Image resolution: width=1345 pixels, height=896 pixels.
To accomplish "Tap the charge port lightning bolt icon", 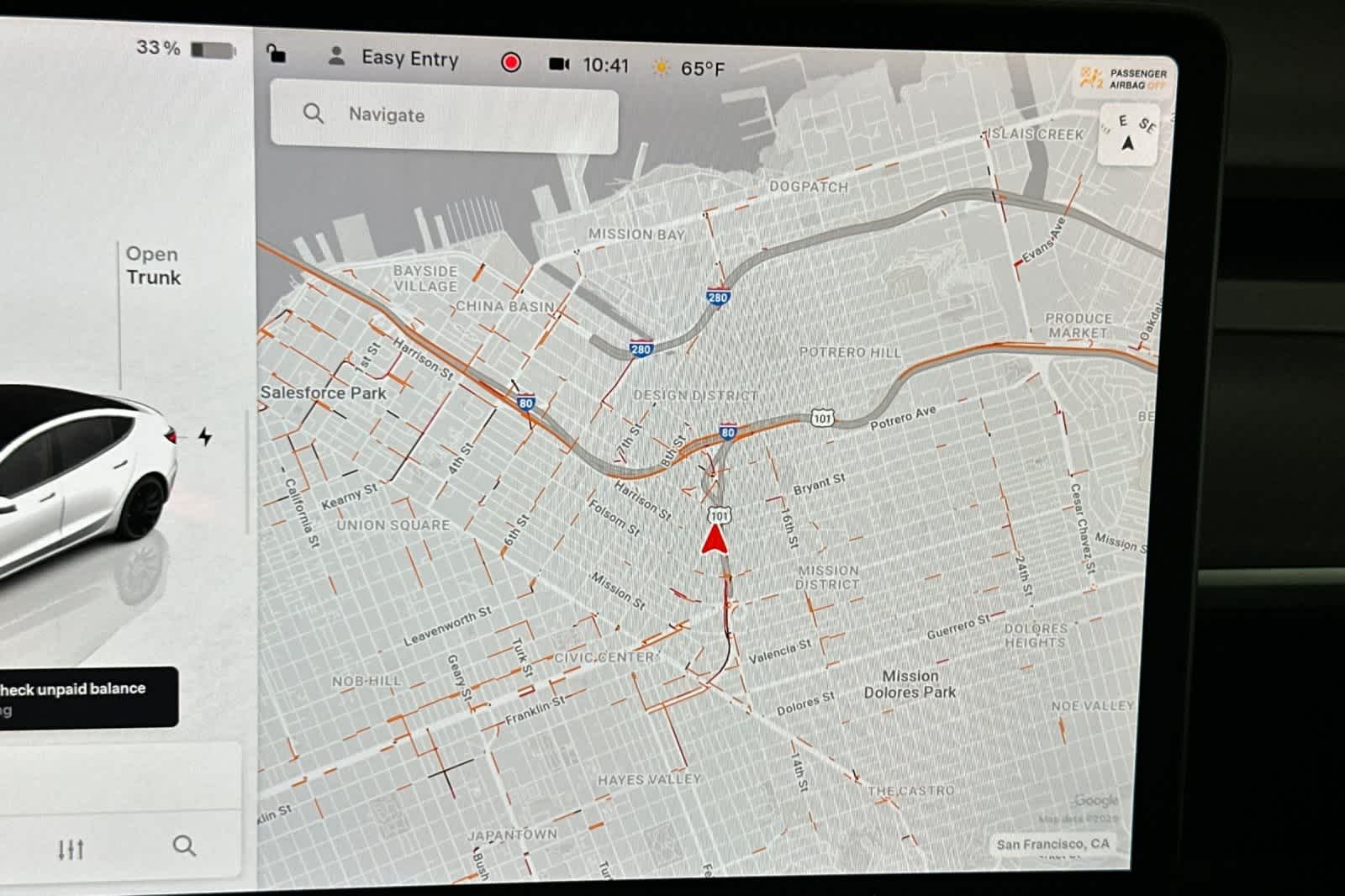I will pyautogui.click(x=205, y=436).
